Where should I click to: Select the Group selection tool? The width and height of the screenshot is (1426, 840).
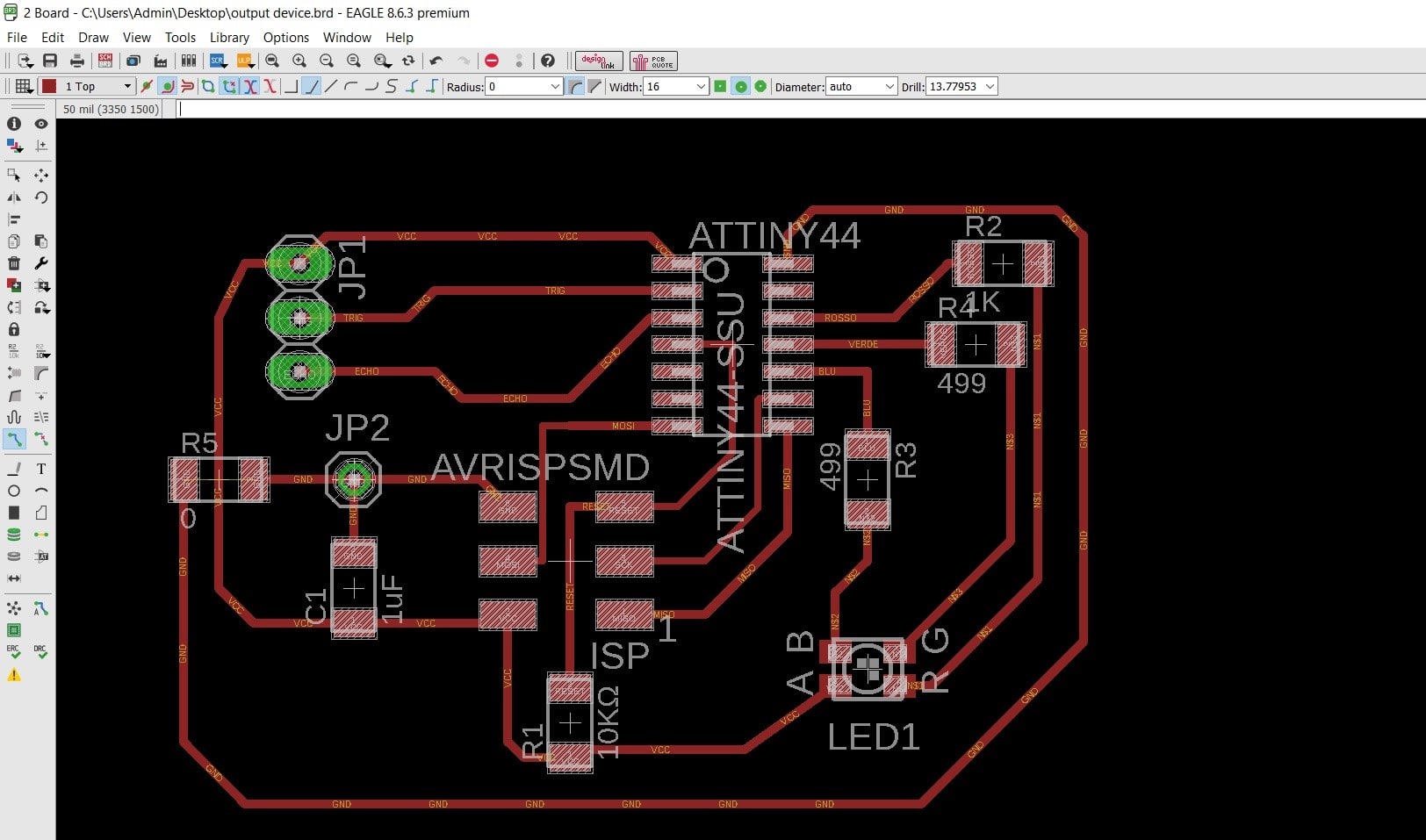coord(14,176)
